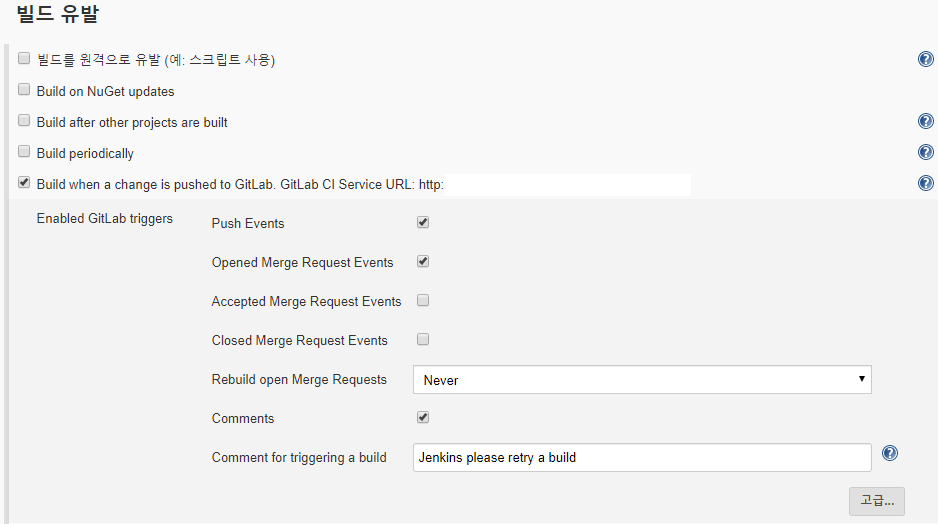This screenshot has height=524, width=938.
Task: Uncheck Opened Merge Request Events
Action: click(423, 261)
